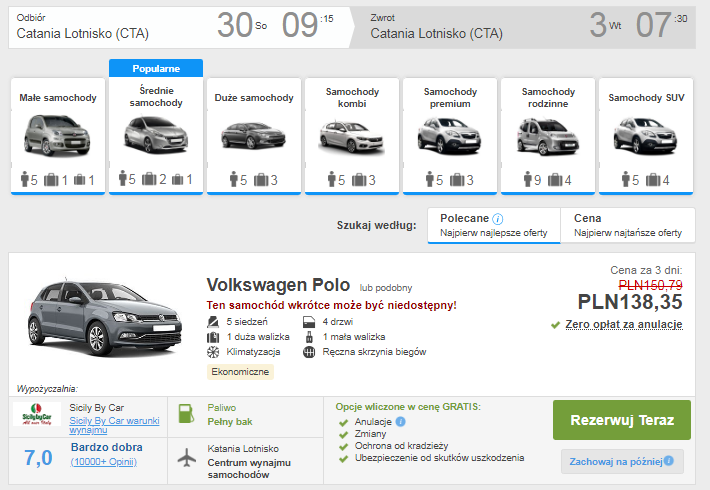Click the checkmark beside Zero opłat za anulację
The width and height of the screenshot is (710, 490).
556,325
